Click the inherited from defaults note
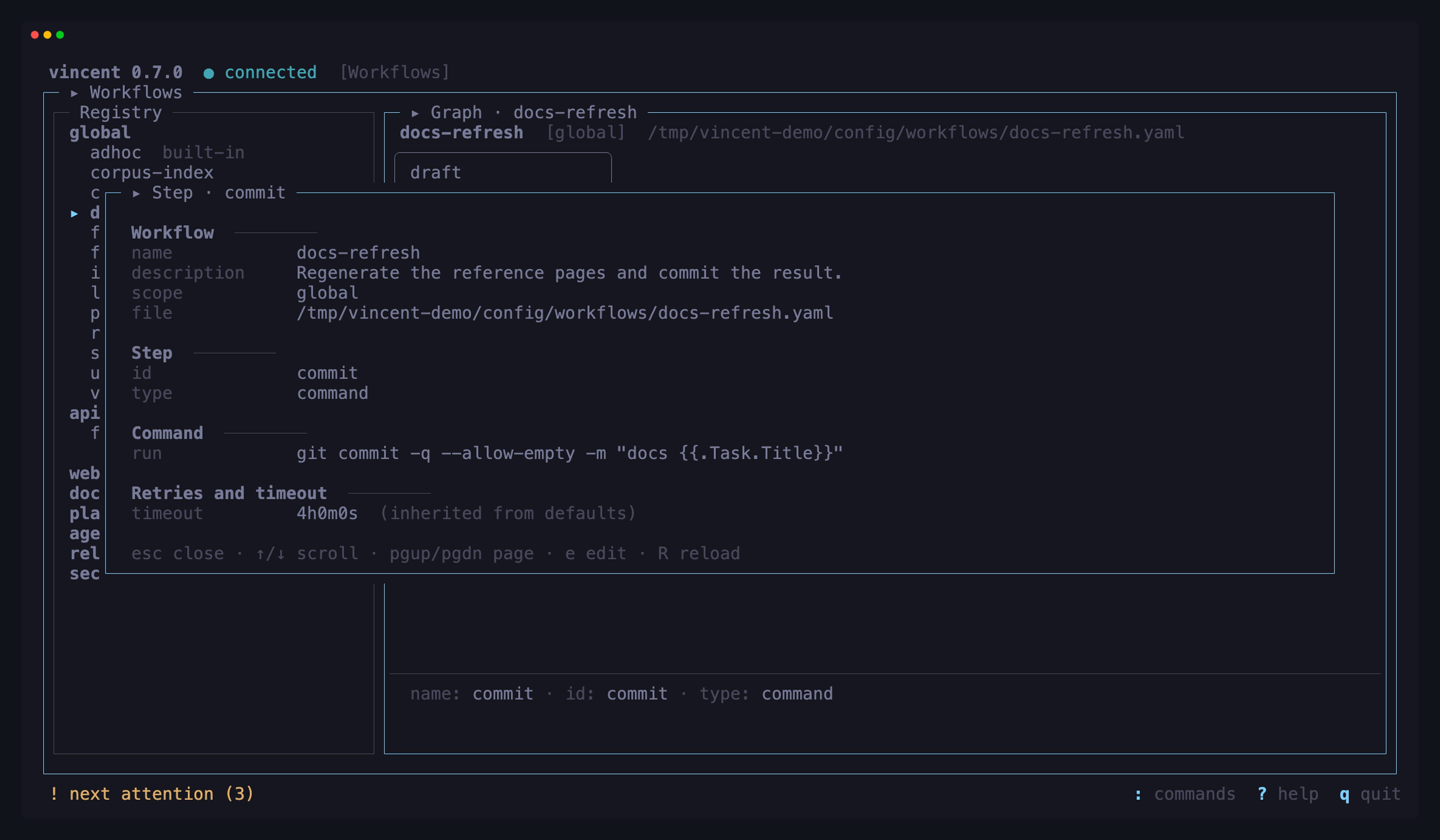The height and width of the screenshot is (840, 1440). (x=508, y=514)
